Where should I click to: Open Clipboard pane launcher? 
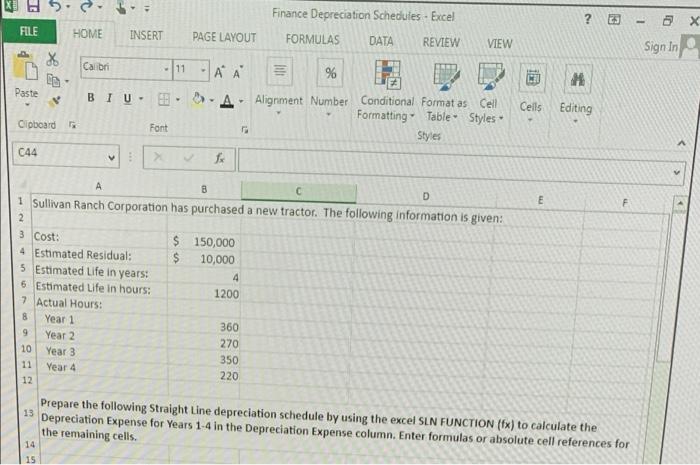coord(72,125)
